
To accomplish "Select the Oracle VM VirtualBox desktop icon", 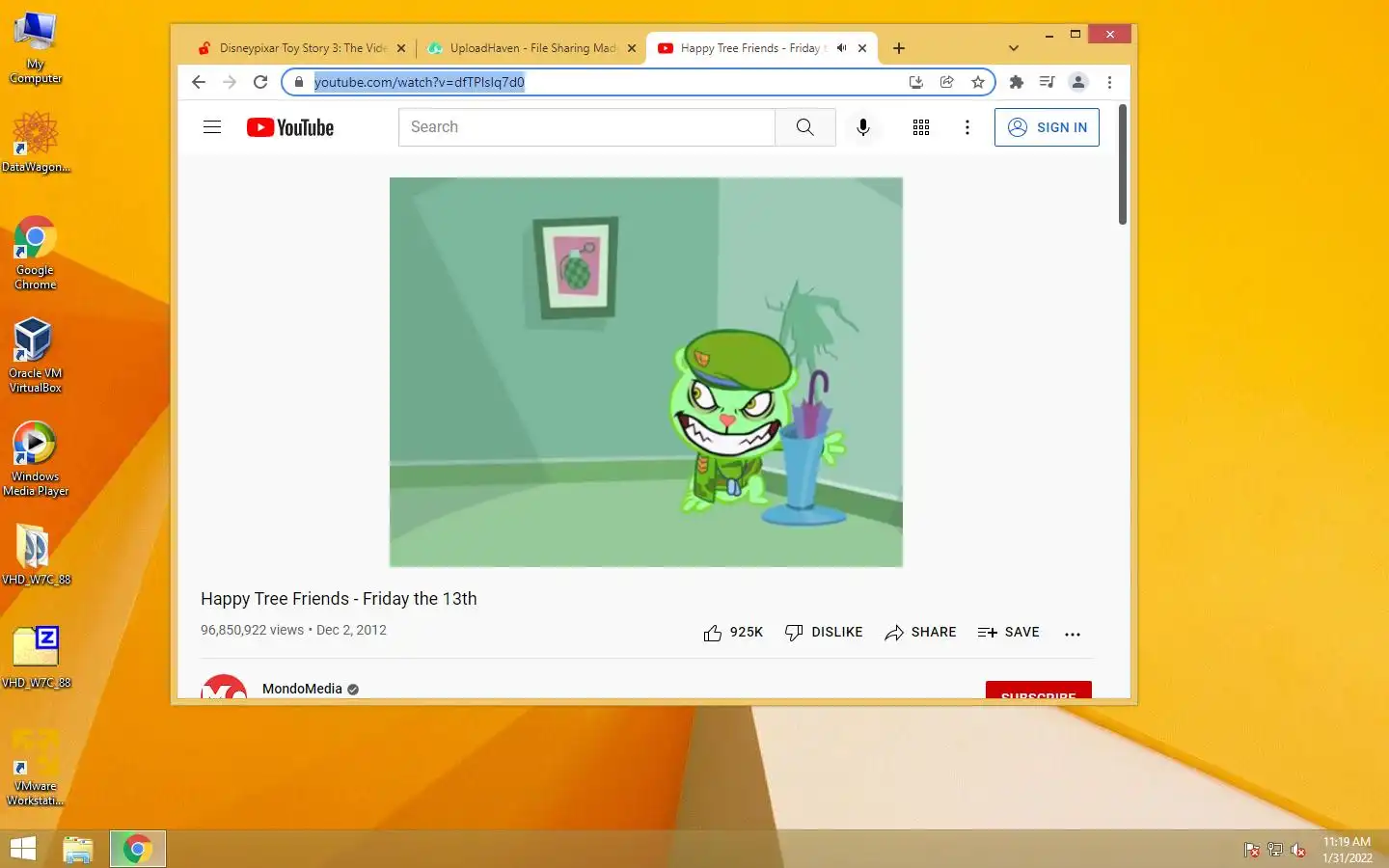I will [x=36, y=356].
